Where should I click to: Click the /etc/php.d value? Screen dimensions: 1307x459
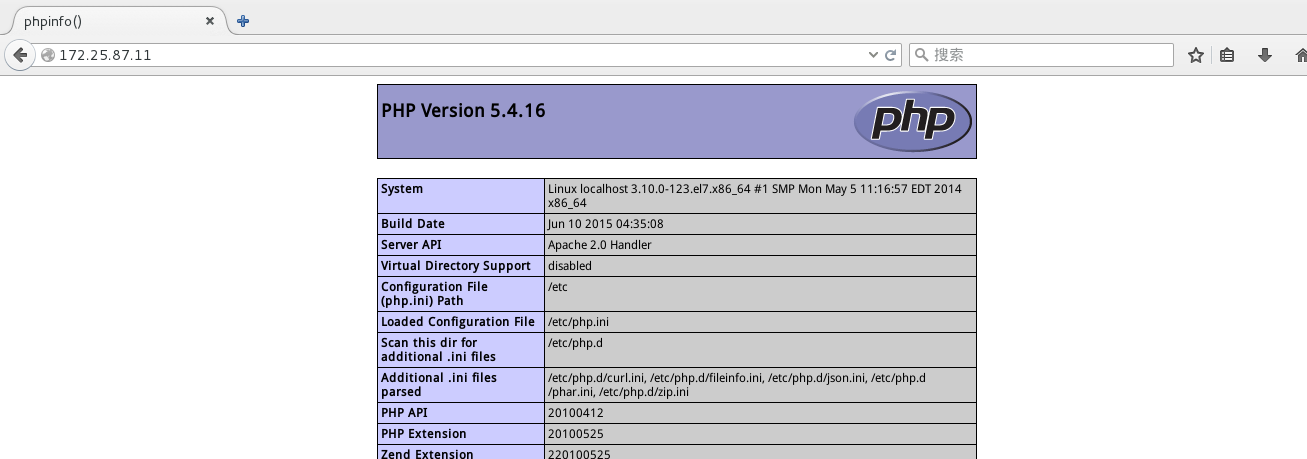click(575, 343)
